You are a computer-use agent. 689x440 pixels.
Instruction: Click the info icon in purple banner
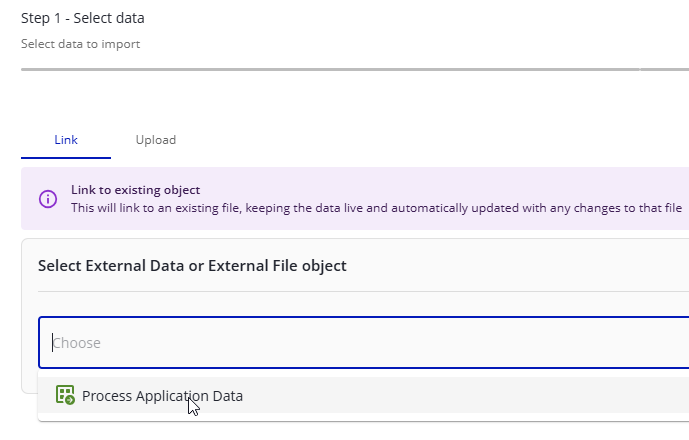(x=48, y=199)
